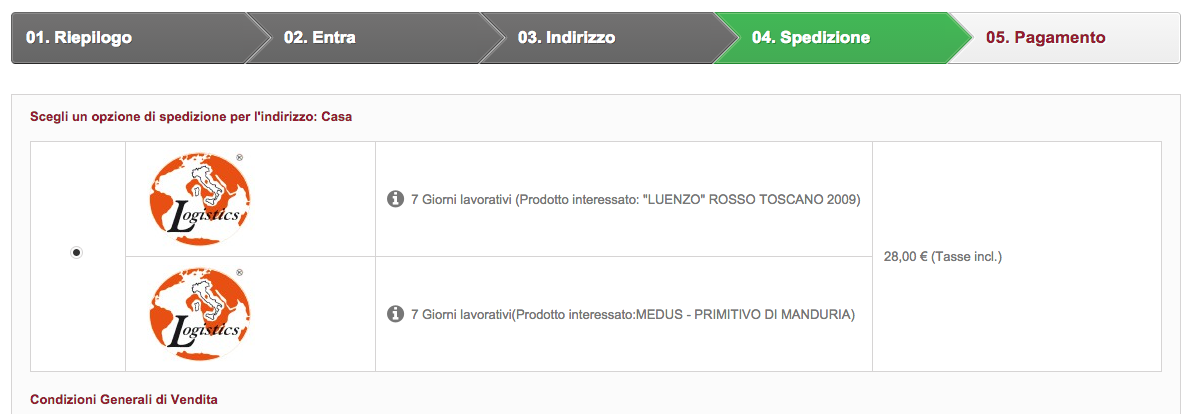The width and height of the screenshot is (1192, 414).
Task: Go to step 02. Entra
Action: point(320,38)
